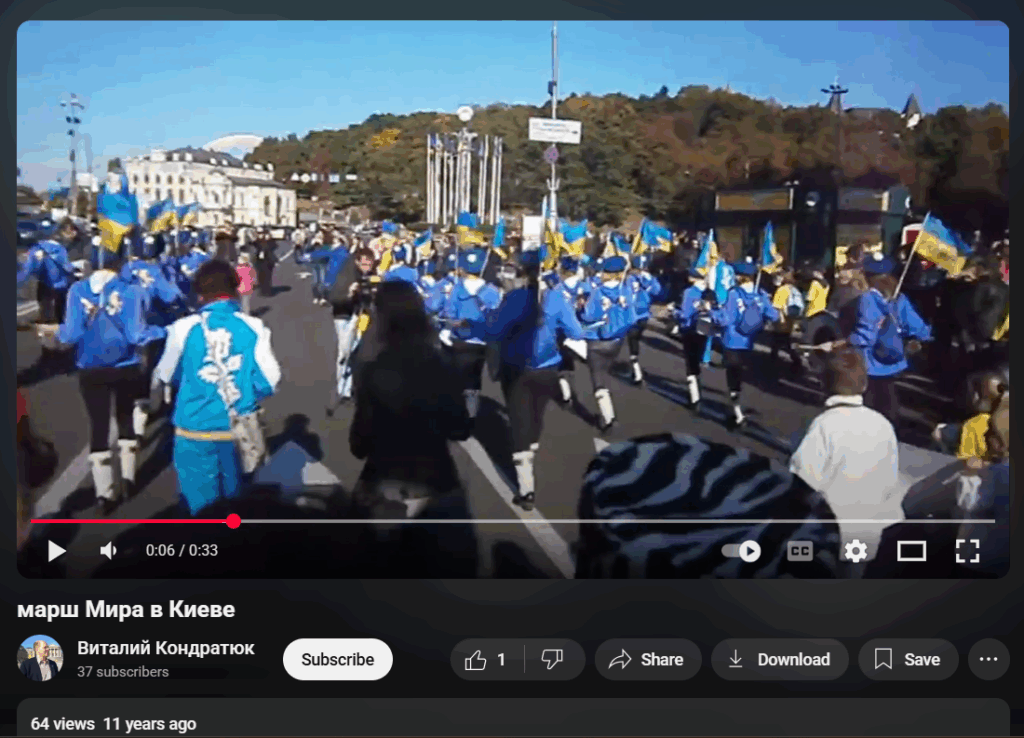The width and height of the screenshot is (1024, 738).
Task: Mute the video with the speaker icon
Action: tap(108, 551)
